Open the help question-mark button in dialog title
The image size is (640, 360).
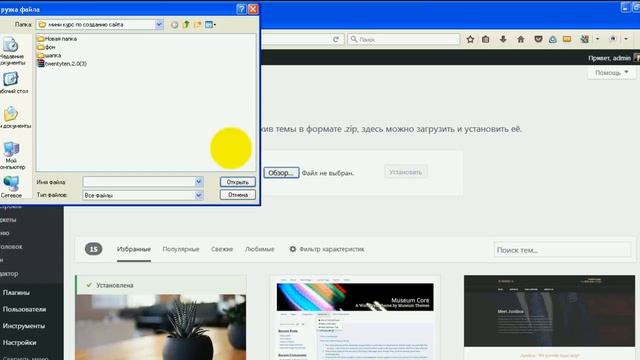pos(241,9)
